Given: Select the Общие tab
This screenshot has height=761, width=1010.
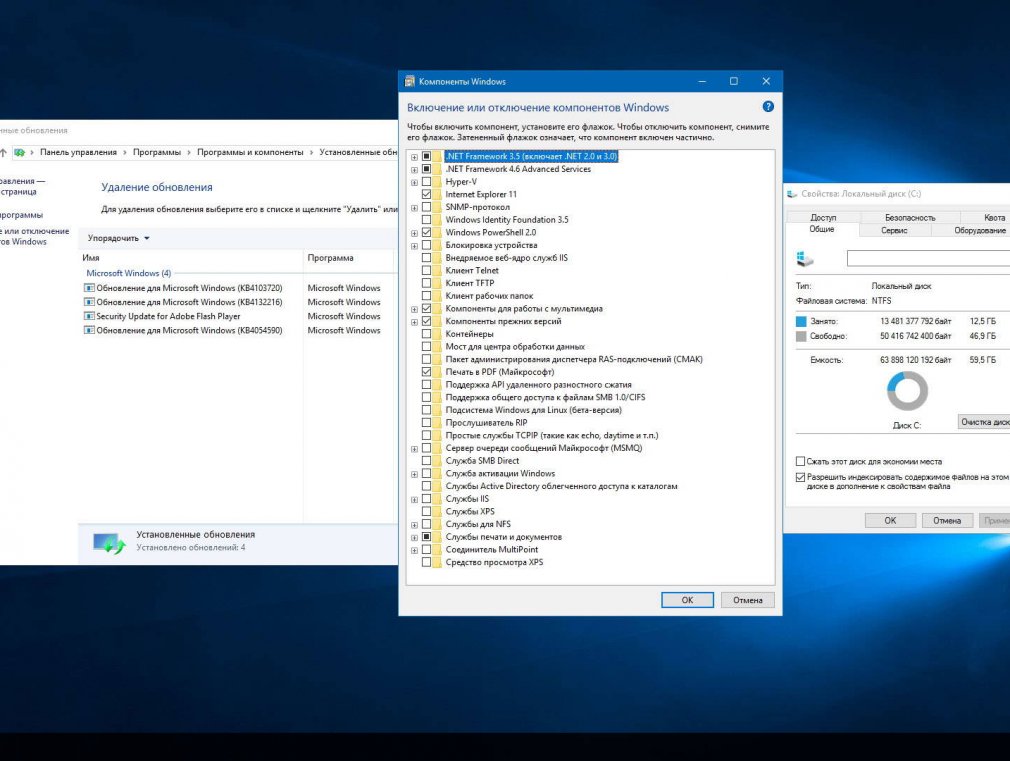Looking at the screenshot, I should tap(822, 229).
